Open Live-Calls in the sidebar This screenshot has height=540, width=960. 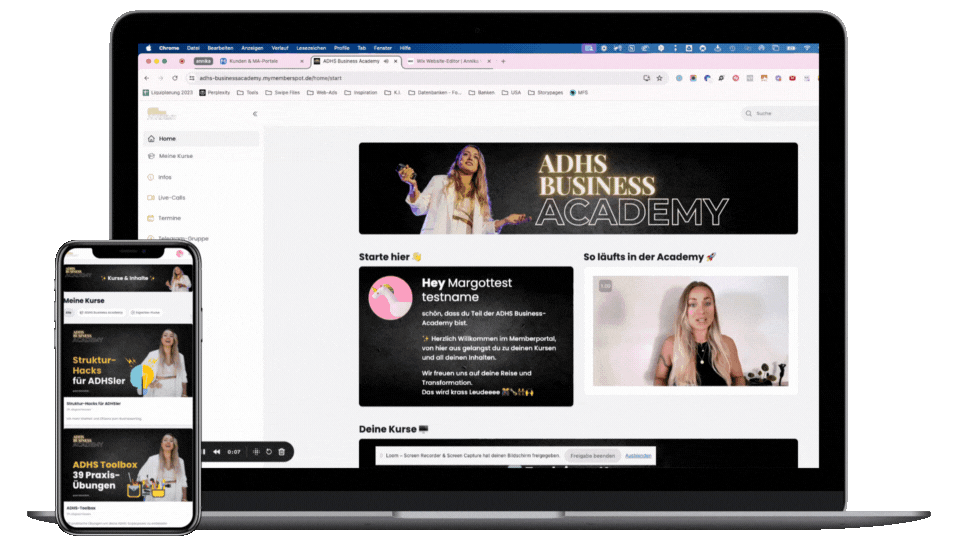tap(171, 198)
